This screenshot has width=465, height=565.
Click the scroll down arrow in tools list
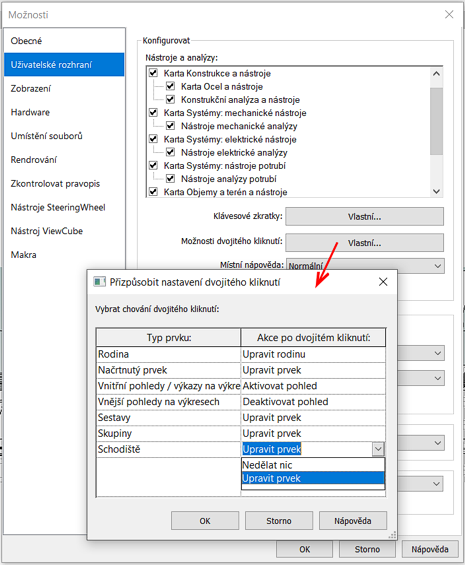436,191
